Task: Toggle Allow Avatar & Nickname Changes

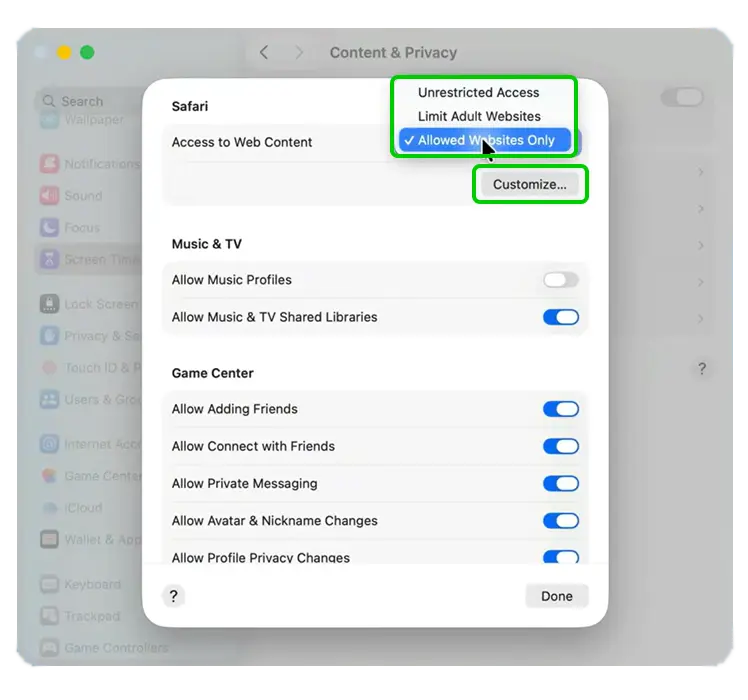Action: click(560, 521)
